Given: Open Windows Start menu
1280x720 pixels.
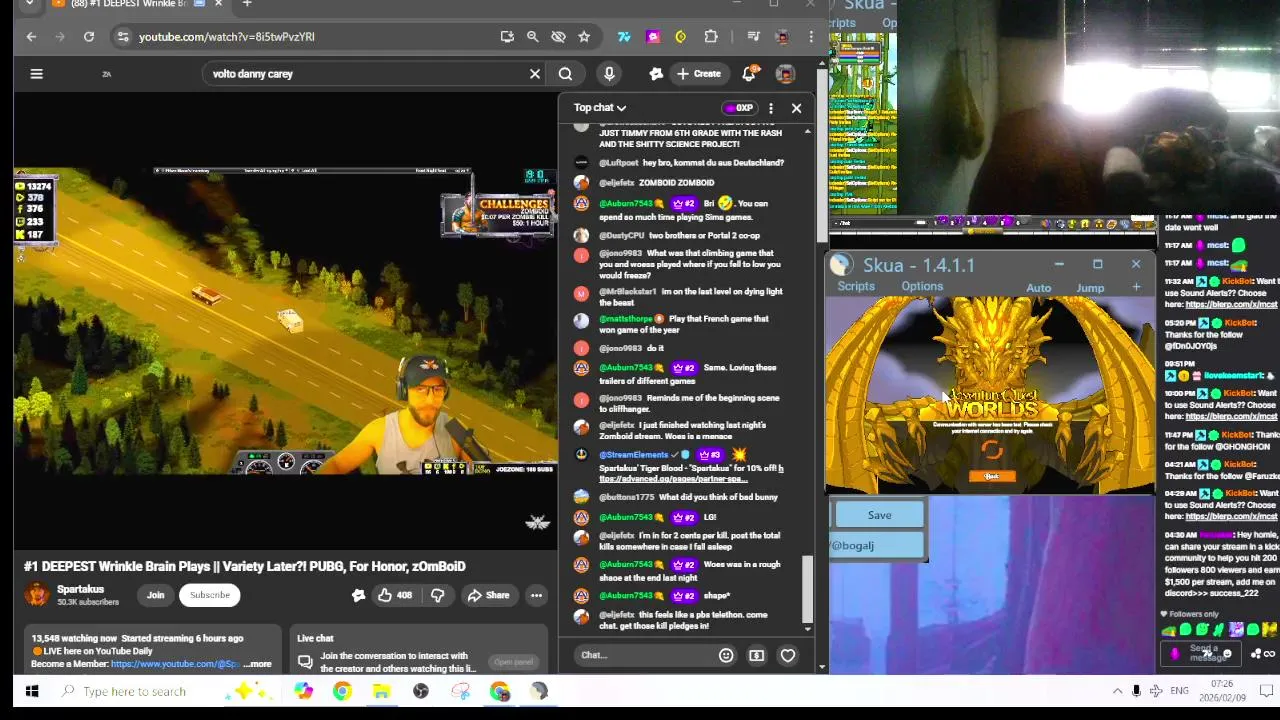Looking at the screenshot, I should point(32,691).
